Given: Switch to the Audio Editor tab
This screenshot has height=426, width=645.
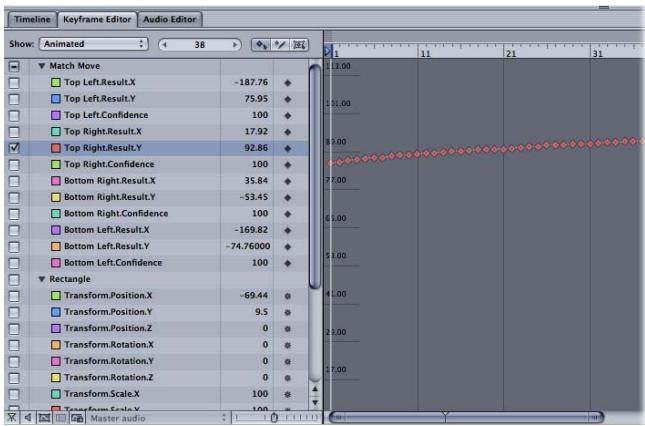Looking at the screenshot, I should coord(170,19).
